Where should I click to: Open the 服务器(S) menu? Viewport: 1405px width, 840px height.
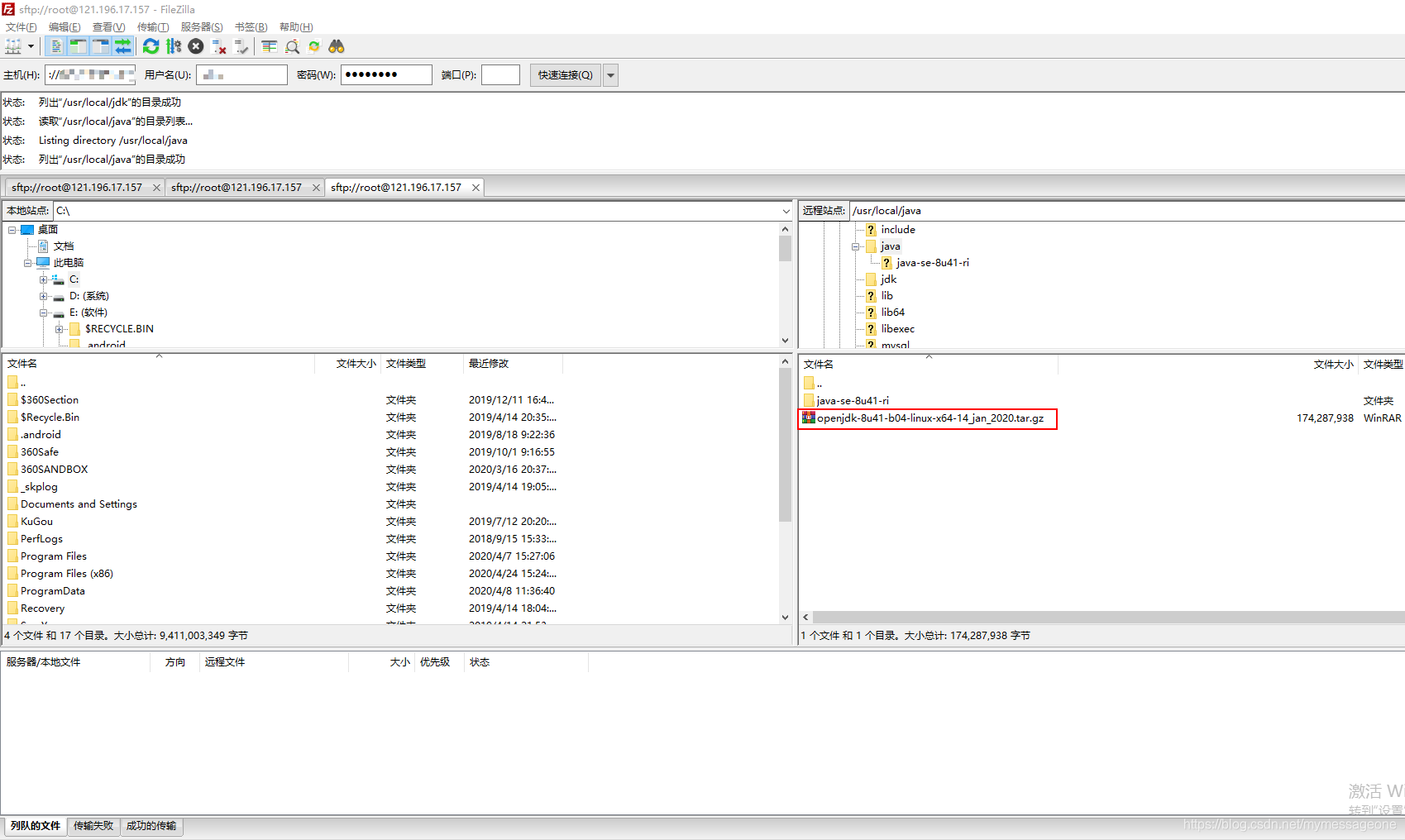tap(201, 26)
